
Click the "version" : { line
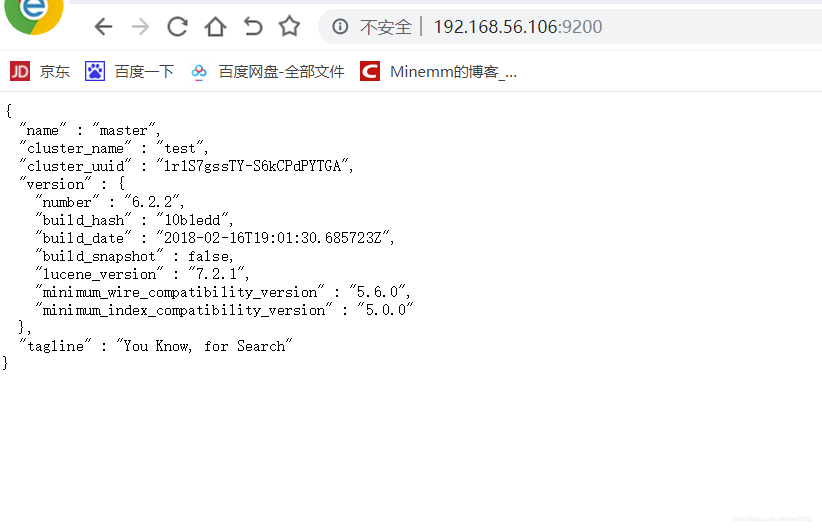point(72,184)
